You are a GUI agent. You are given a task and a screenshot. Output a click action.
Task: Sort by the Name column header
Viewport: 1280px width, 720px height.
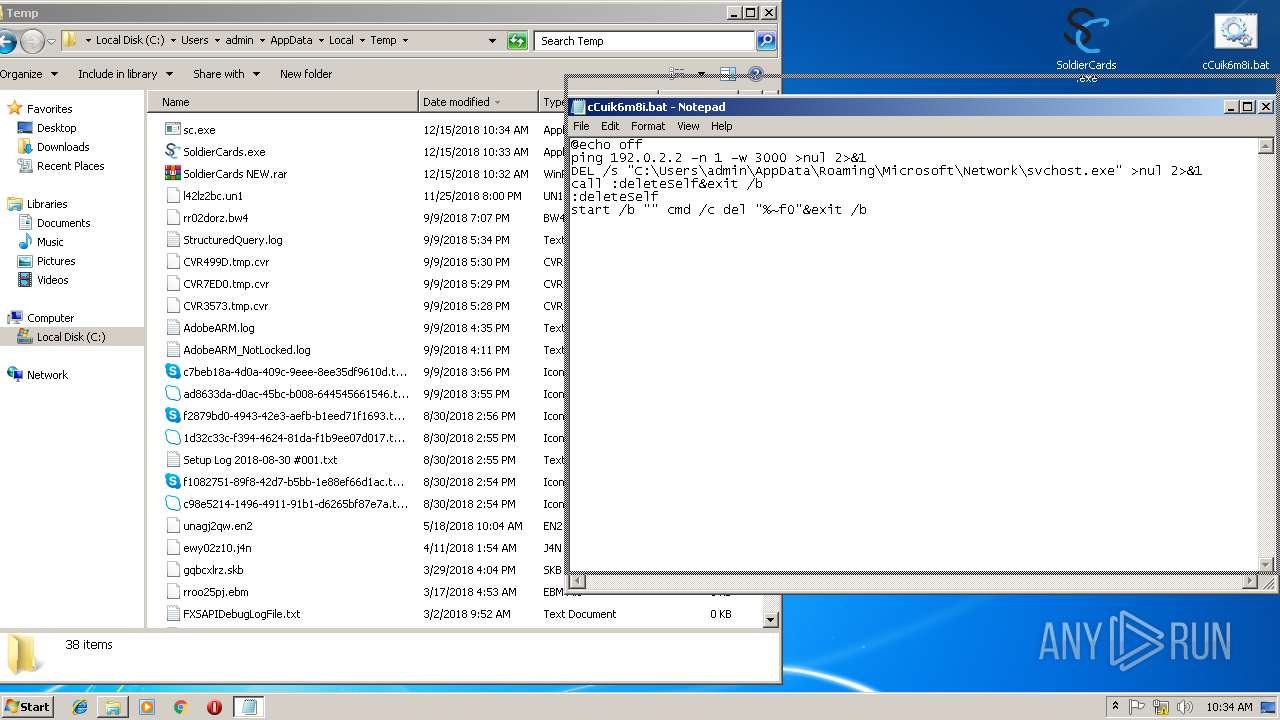(283, 102)
